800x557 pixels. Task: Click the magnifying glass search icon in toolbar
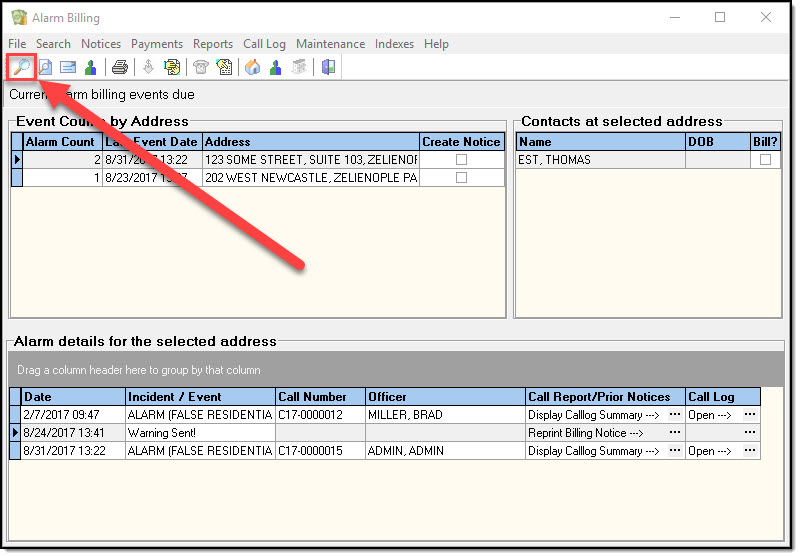pyautogui.click(x=21, y=67)
